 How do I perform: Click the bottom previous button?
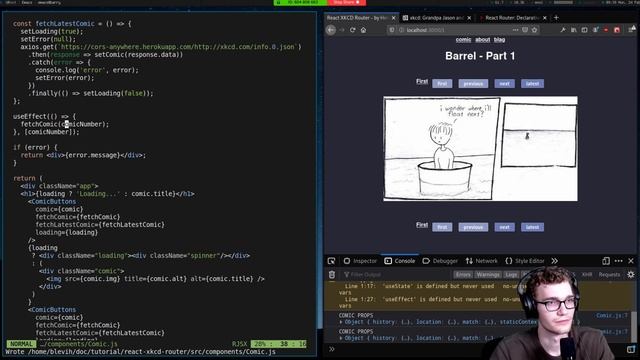(473, 227)
